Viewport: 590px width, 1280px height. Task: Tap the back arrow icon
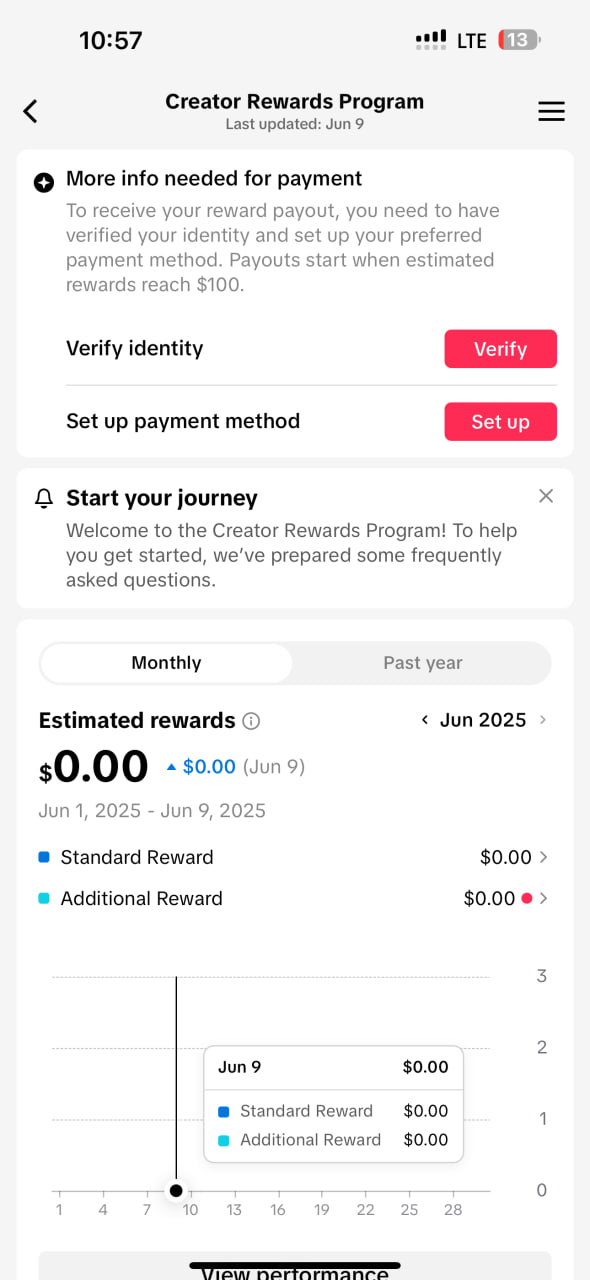click(x=30, y=111)
